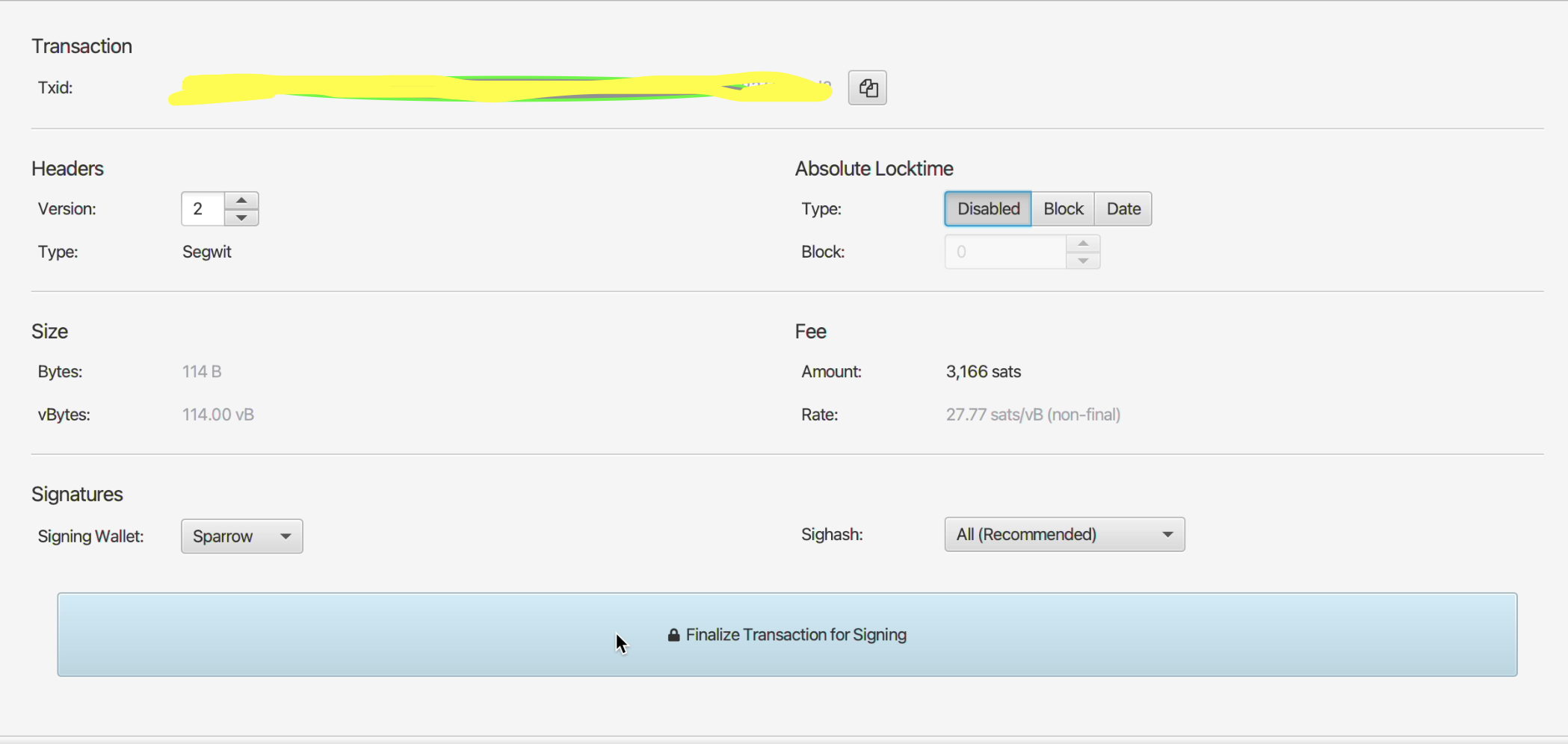Click "Sparrow" in the wallet selector
Viewport: 1568px width, 744px height.
223,536
